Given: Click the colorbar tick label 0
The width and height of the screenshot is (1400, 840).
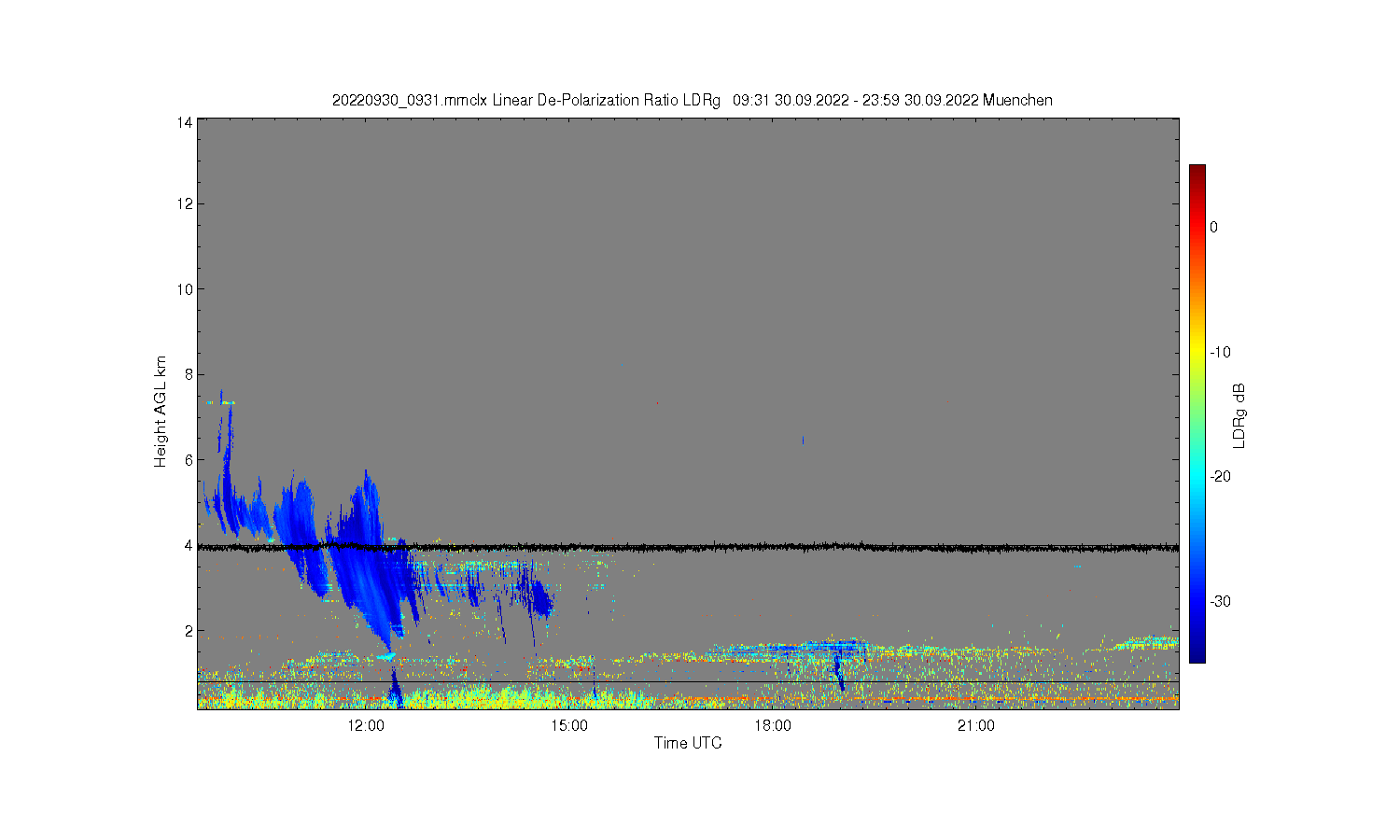Looking at the screenshot, I should (x=1213, y=227).
